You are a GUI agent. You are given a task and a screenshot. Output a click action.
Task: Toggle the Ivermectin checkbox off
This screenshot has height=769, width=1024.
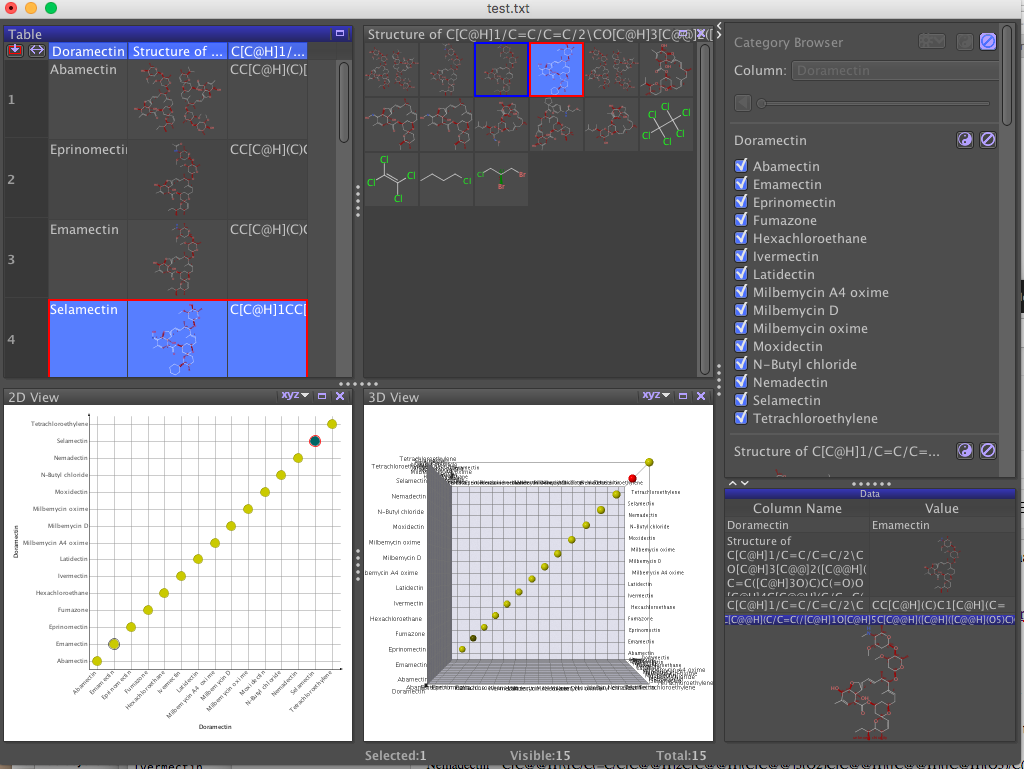[x=740, y=256]
